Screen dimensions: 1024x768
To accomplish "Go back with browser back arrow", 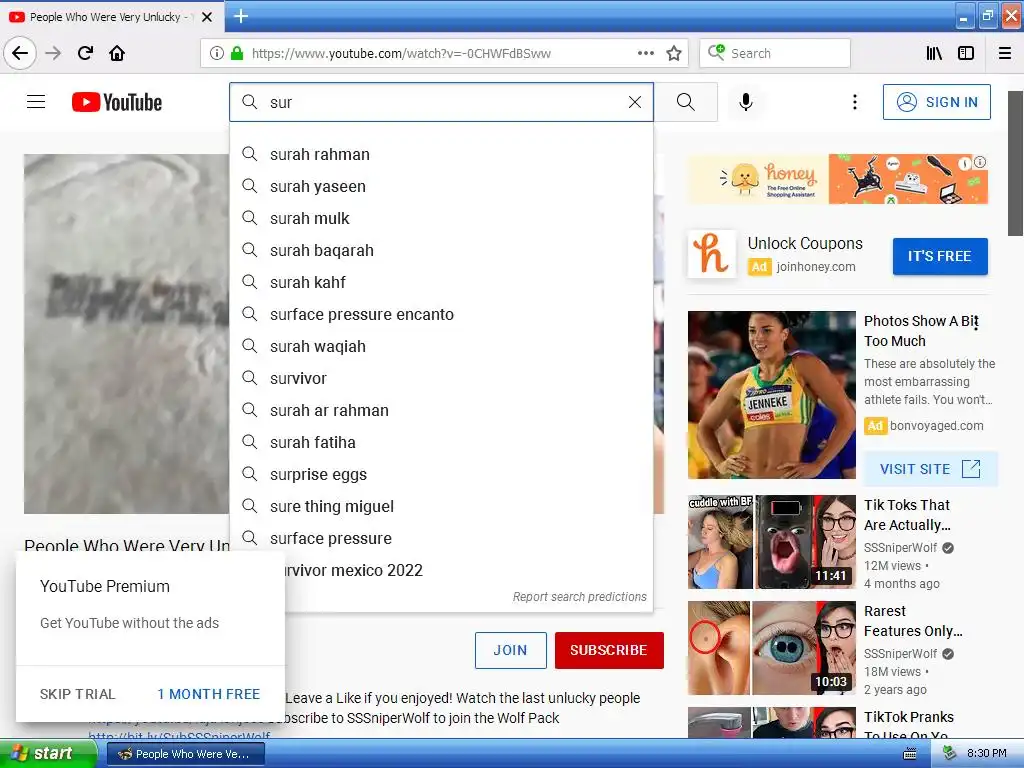I will (20, 54).
